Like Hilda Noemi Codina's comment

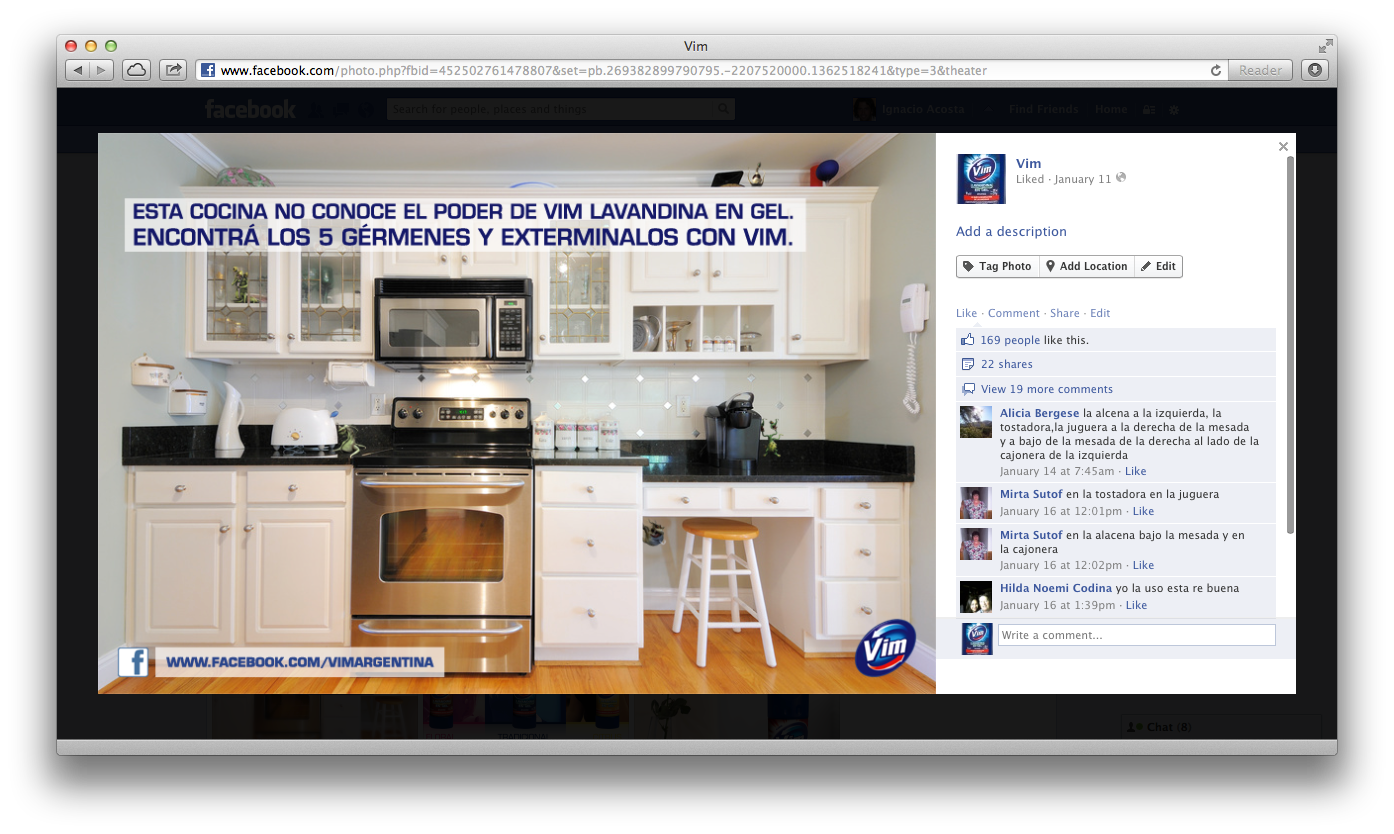1136,605
